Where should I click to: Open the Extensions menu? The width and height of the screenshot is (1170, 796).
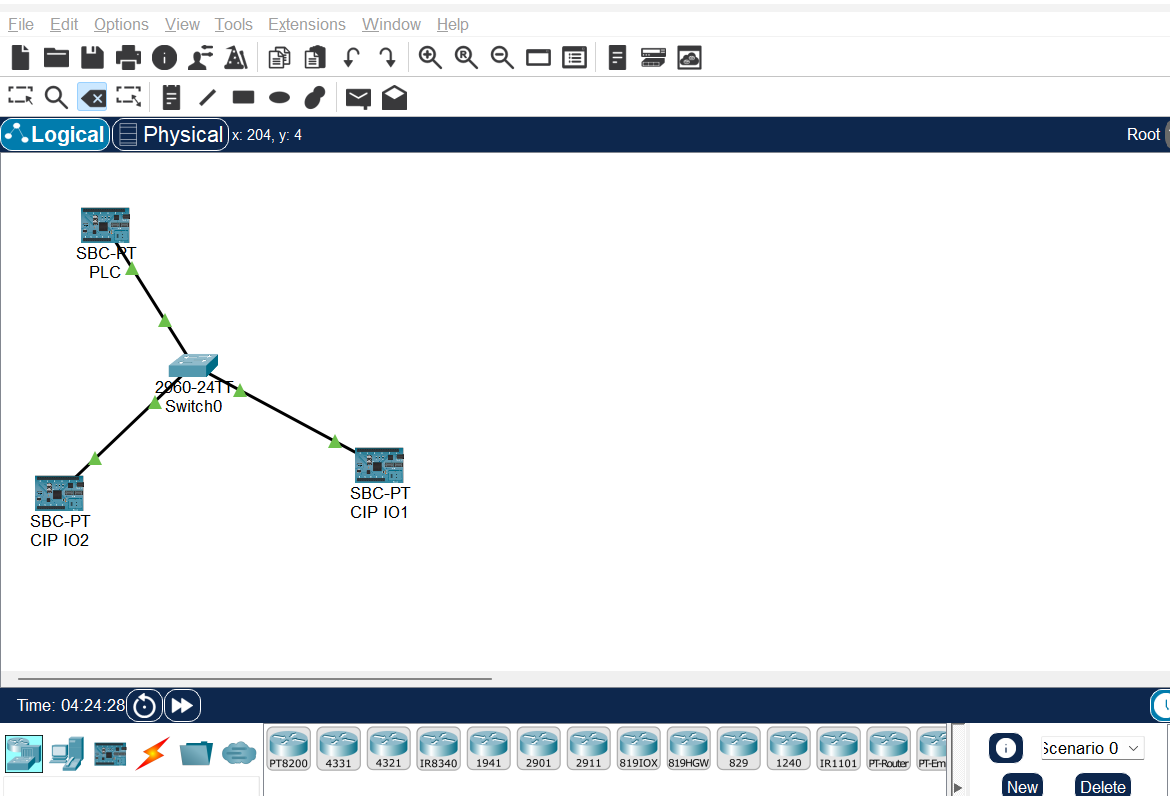coord(306,24)
